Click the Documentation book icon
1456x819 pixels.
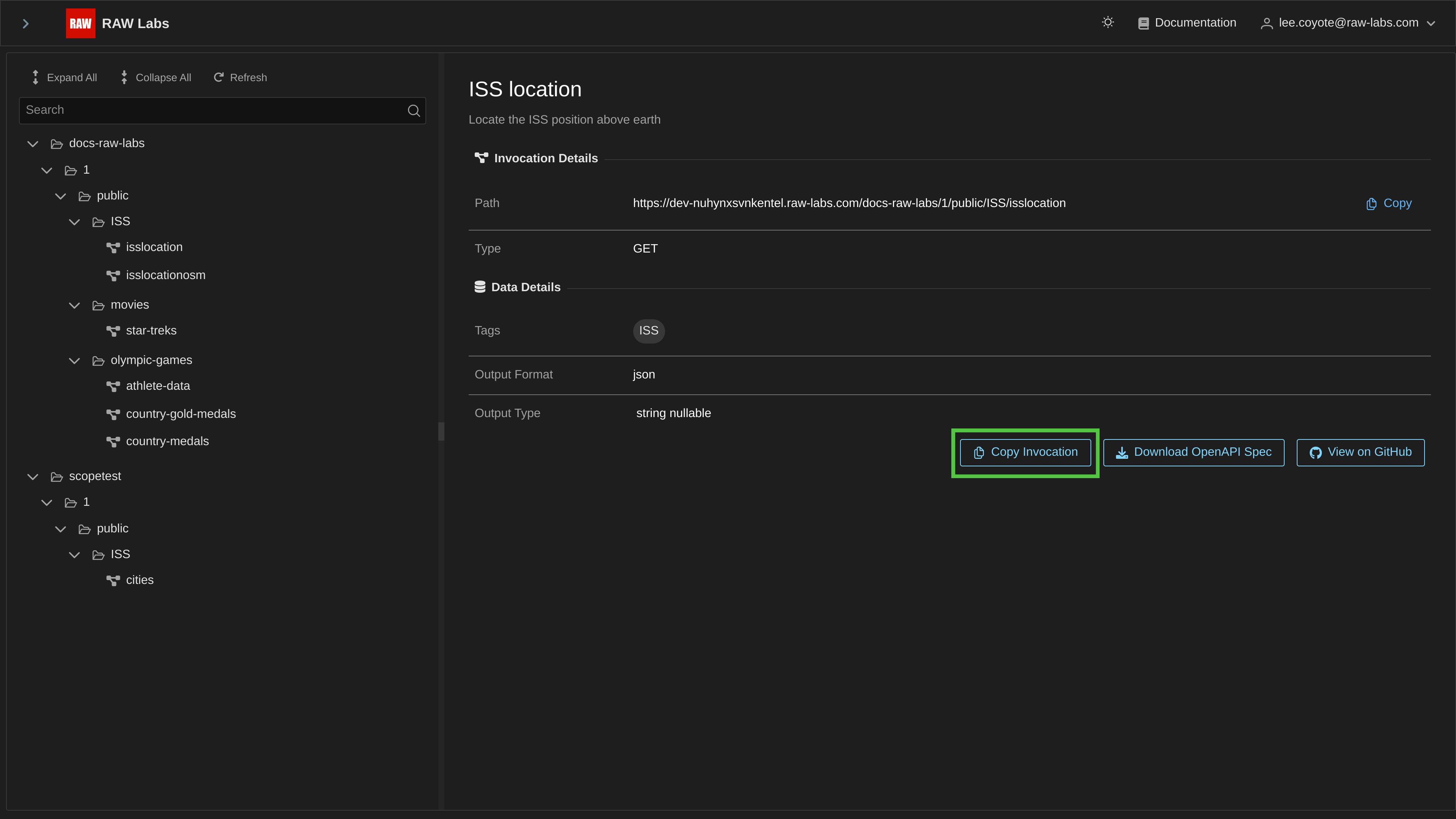(1143, 23)
